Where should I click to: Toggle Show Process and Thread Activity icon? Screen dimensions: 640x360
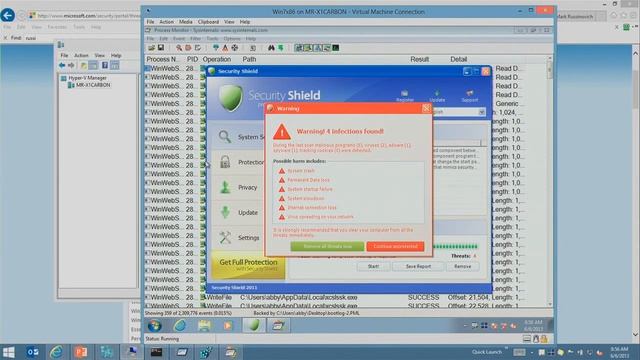click(327, 48)
